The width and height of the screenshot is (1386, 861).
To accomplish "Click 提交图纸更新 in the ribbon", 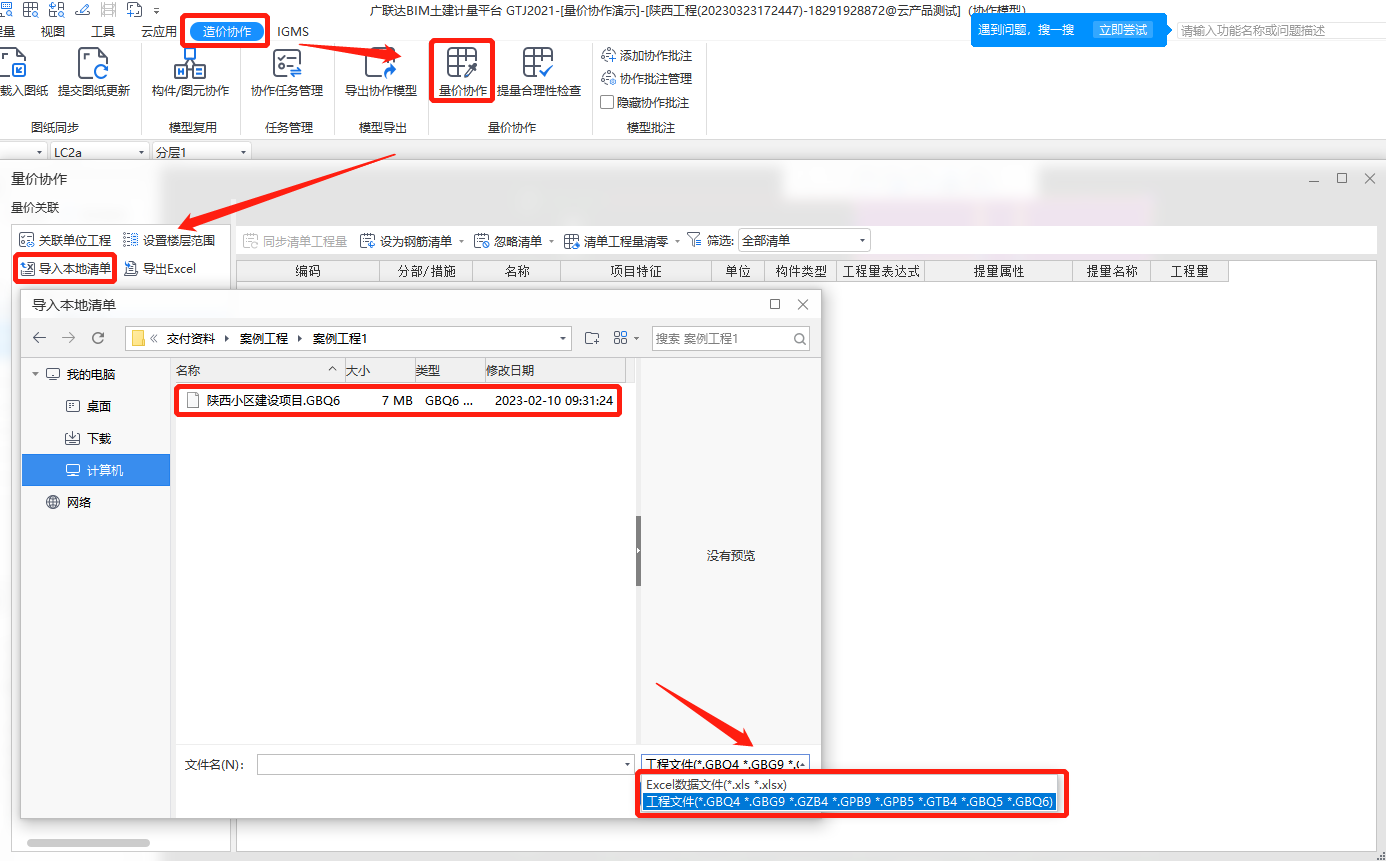I will pyautogui.click(x=93, y=71).
